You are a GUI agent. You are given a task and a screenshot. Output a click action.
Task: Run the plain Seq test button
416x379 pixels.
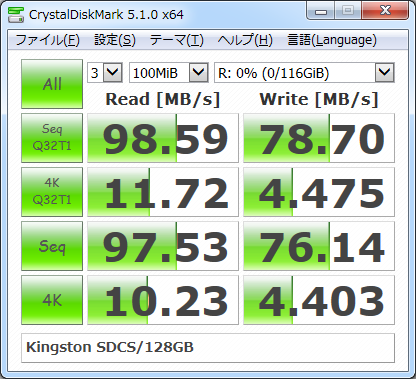coord(52,246)
